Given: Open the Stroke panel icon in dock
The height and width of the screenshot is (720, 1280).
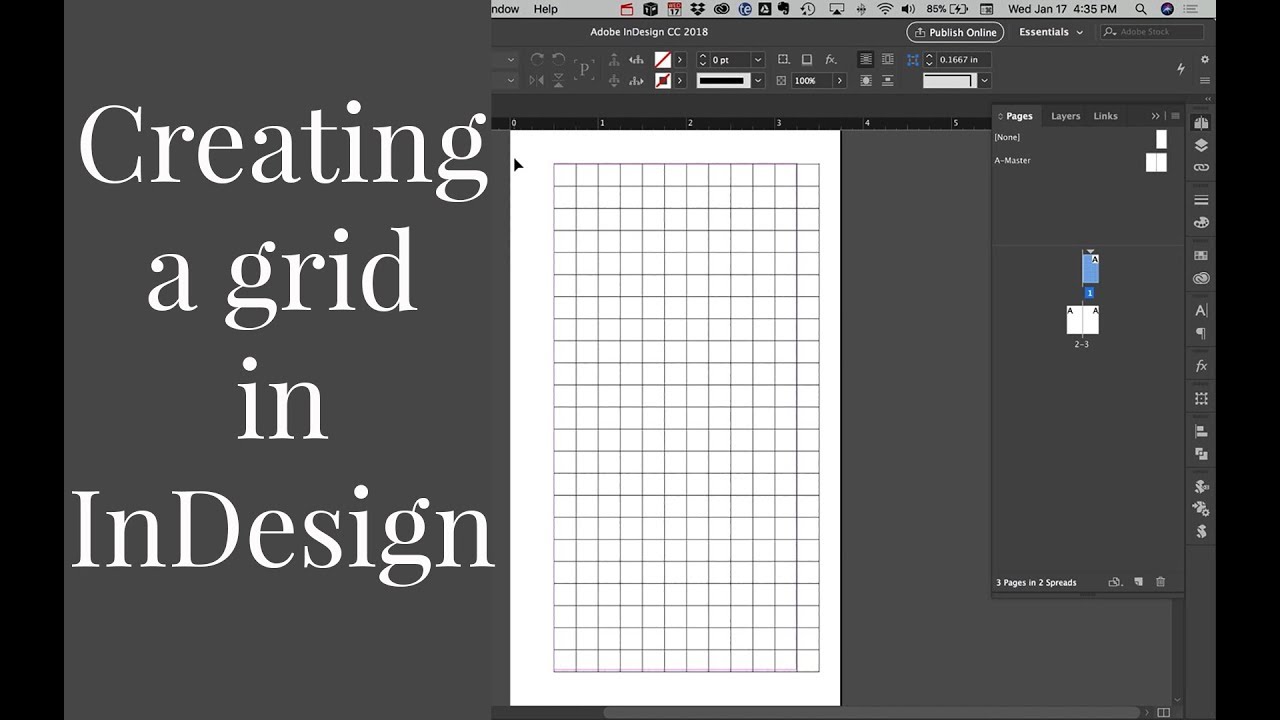Looking at the screenshot, I should point(1201,200).
